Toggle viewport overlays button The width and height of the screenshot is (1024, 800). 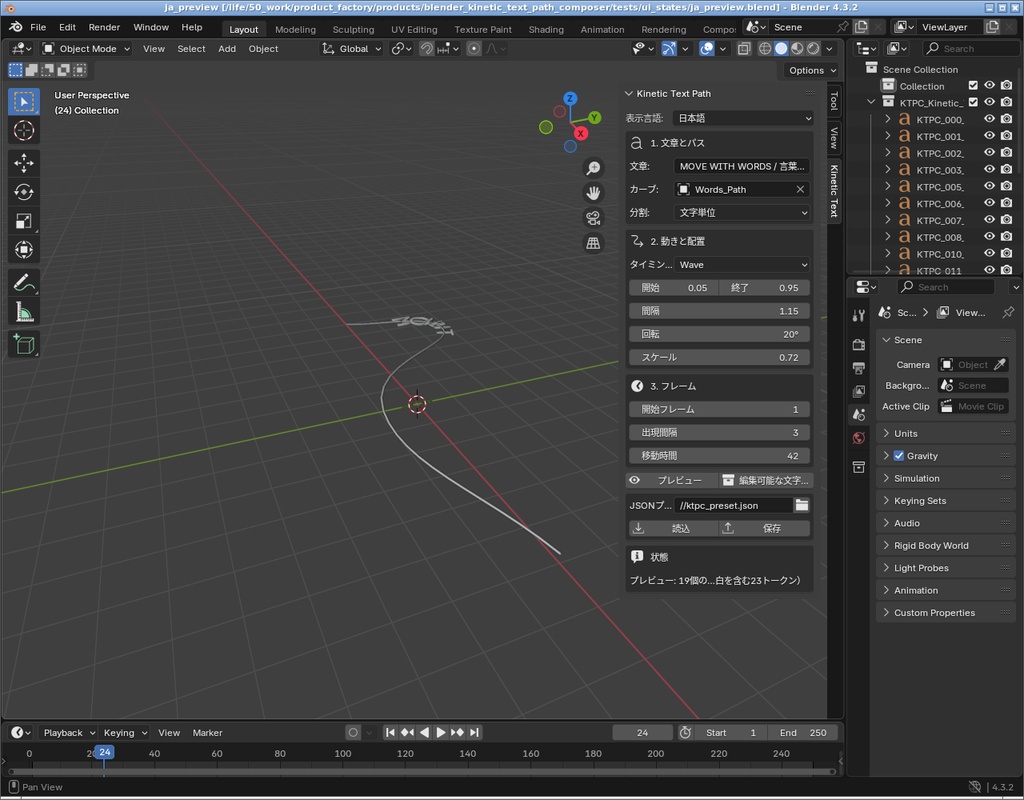[707, 49]
